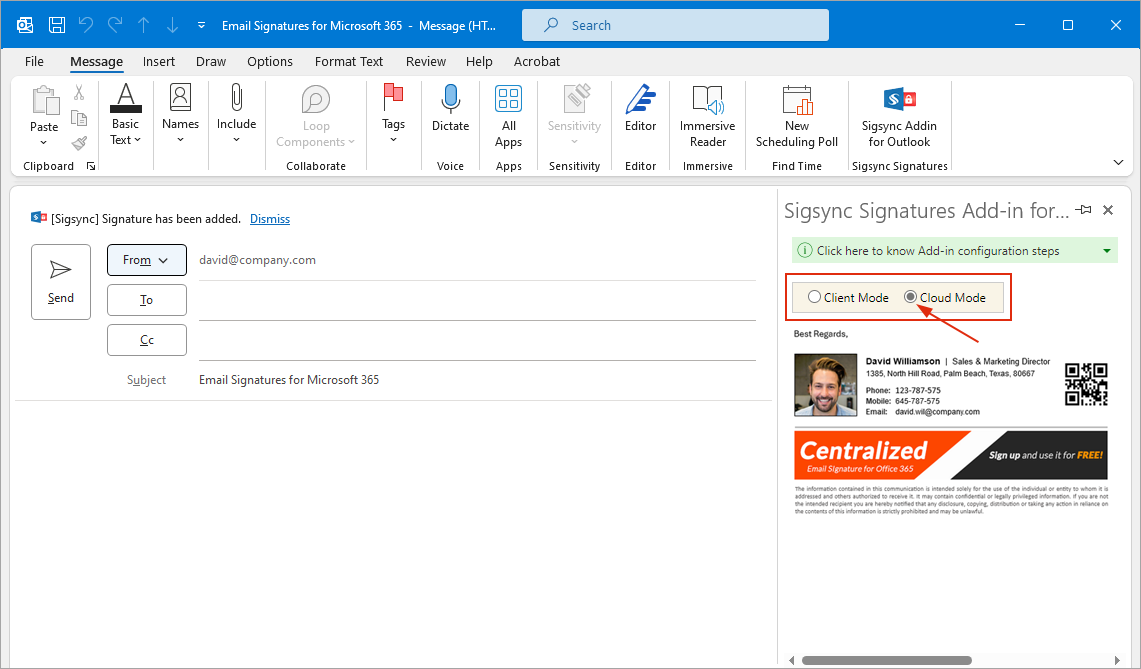
Task: Launch the Sigsync Addin for Outlook
Action: click(x=899, y=116)
